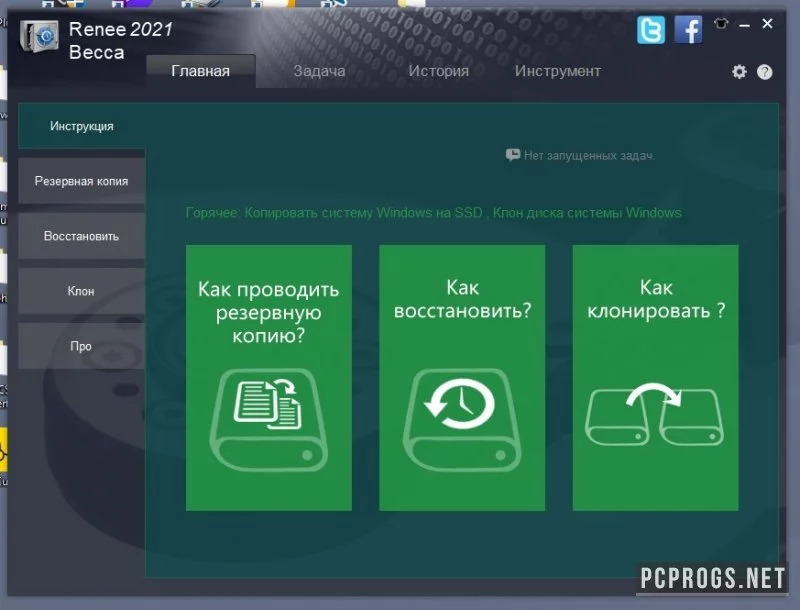Follow the 'Клон диска системы Windows' link

point(587,213)
